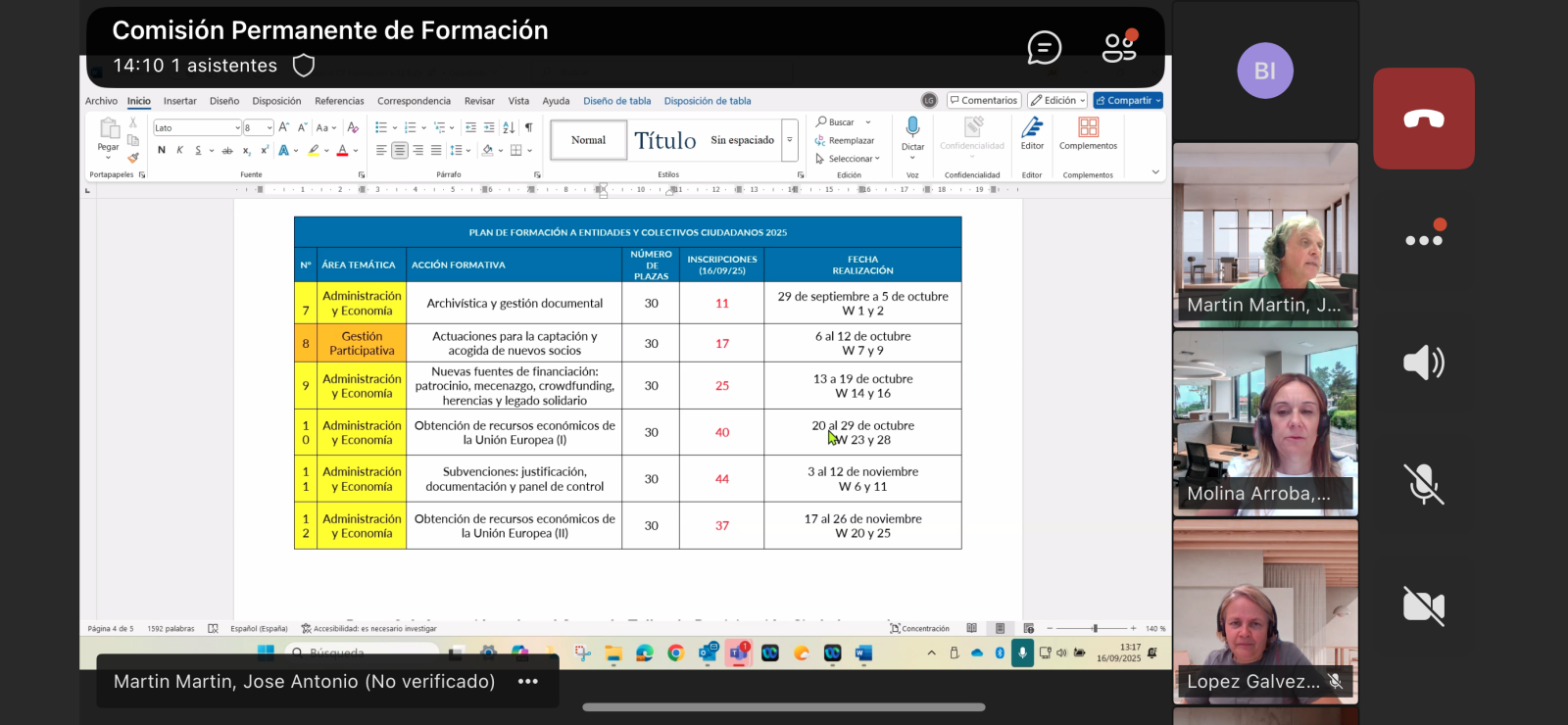Click the Chrome icon in the taskbar

(675, 653)
